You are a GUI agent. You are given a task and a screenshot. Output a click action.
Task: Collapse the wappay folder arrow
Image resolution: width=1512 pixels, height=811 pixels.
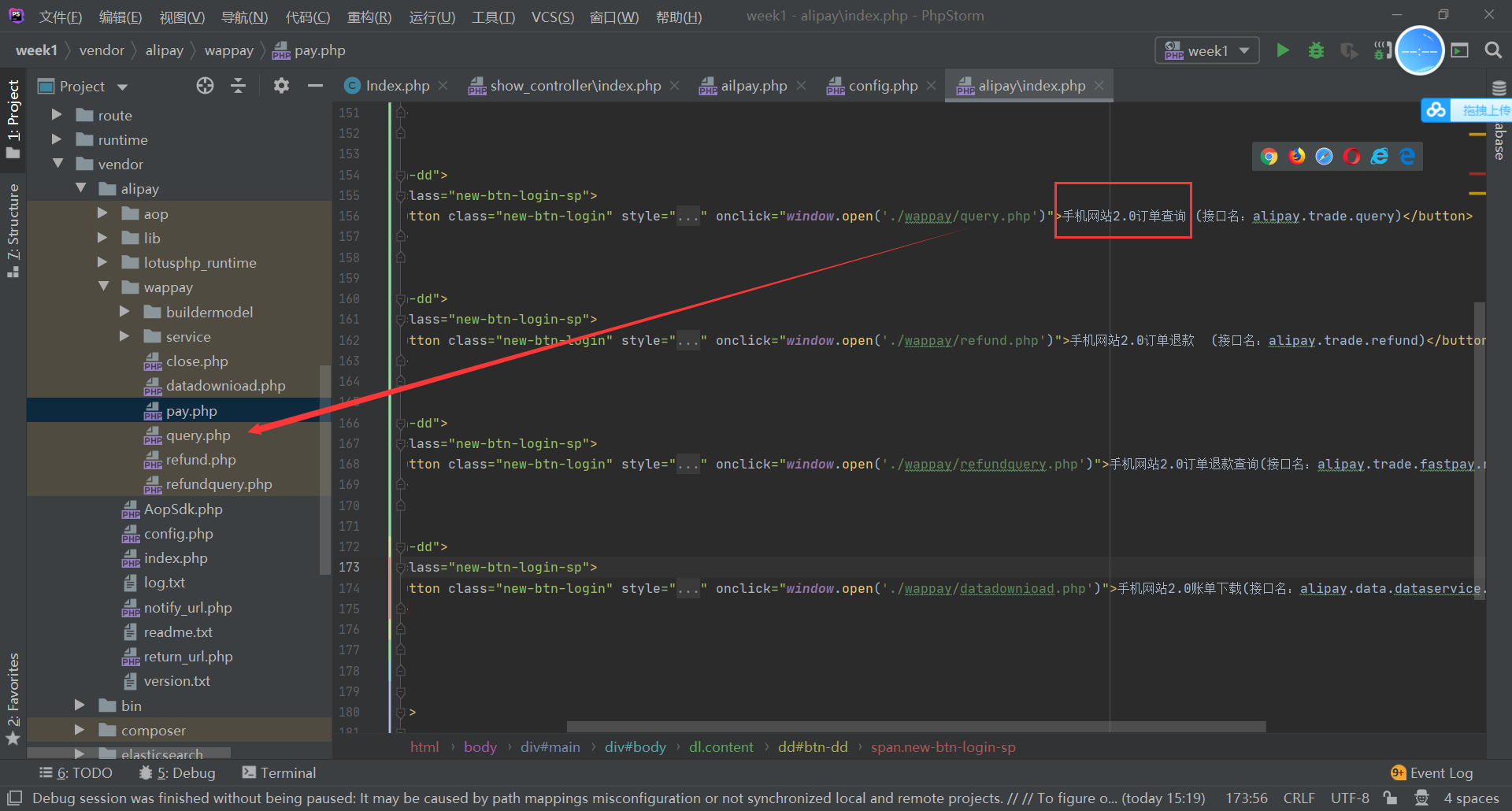[x=103, y=287]
